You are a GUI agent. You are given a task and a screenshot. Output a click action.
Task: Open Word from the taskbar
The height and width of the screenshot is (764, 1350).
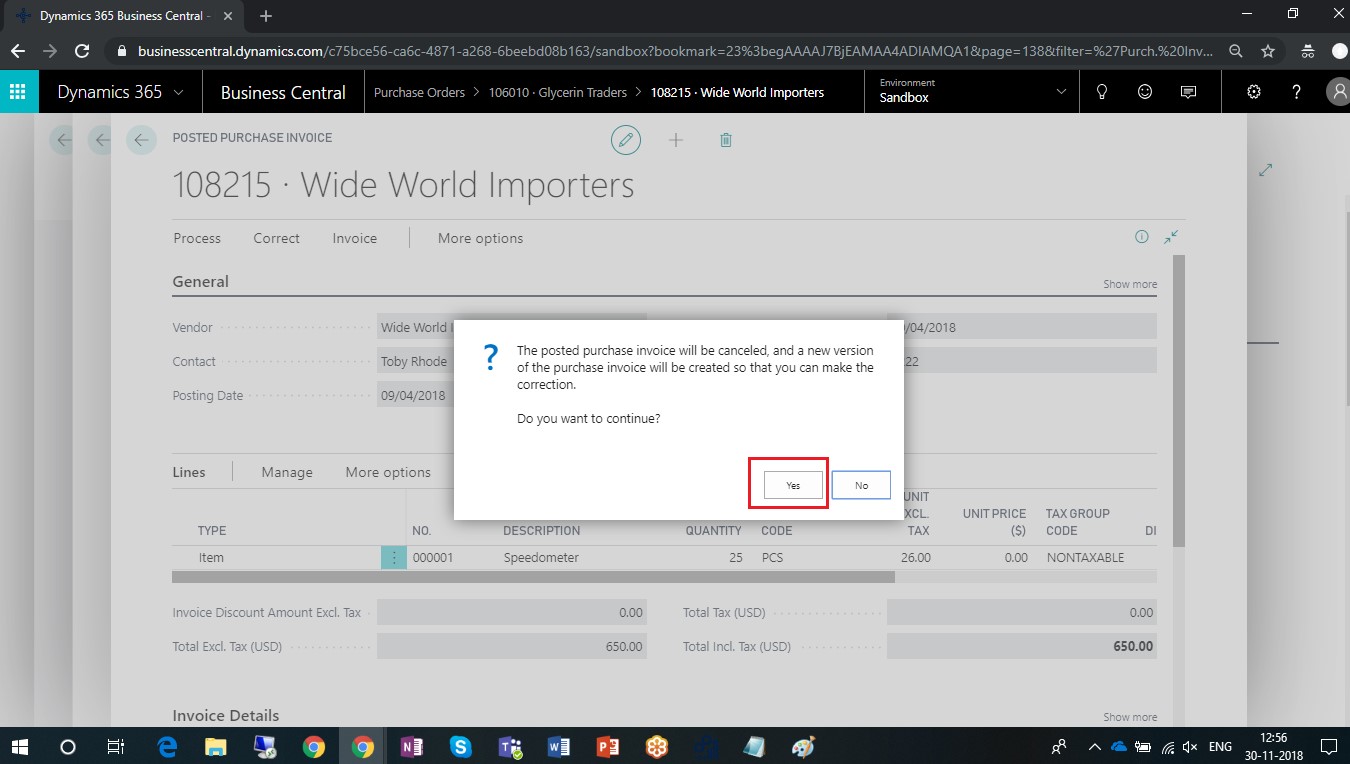[558, 746]
